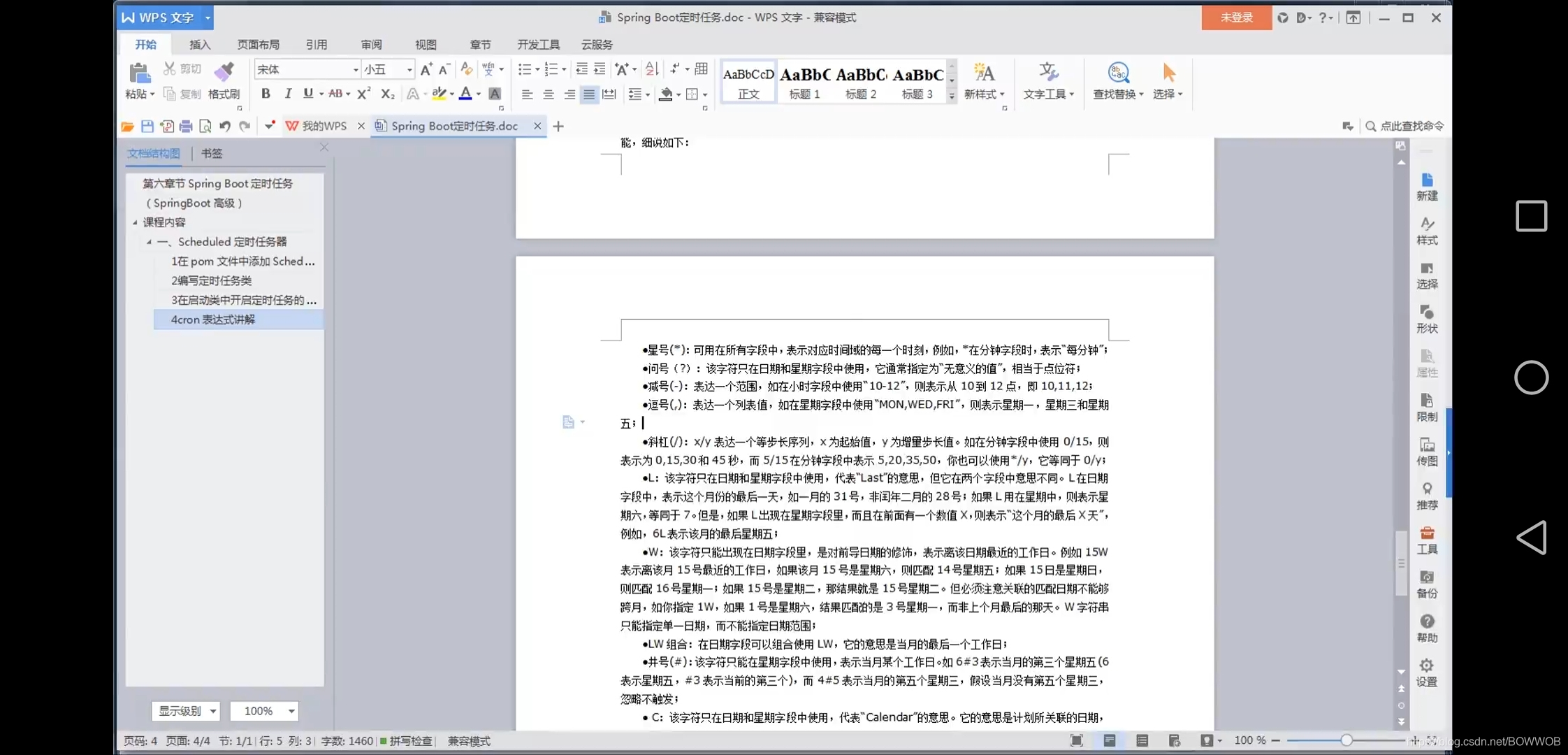Collapse the Scheduled 定时任务器 tree node
Screen dimensions: 1568x755
(149, 242)
